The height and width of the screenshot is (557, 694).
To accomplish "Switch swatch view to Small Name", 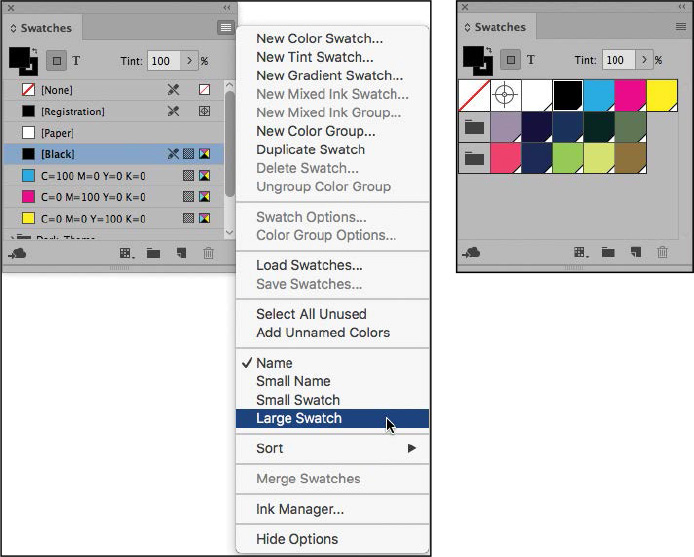I will [x=293, y=381].
